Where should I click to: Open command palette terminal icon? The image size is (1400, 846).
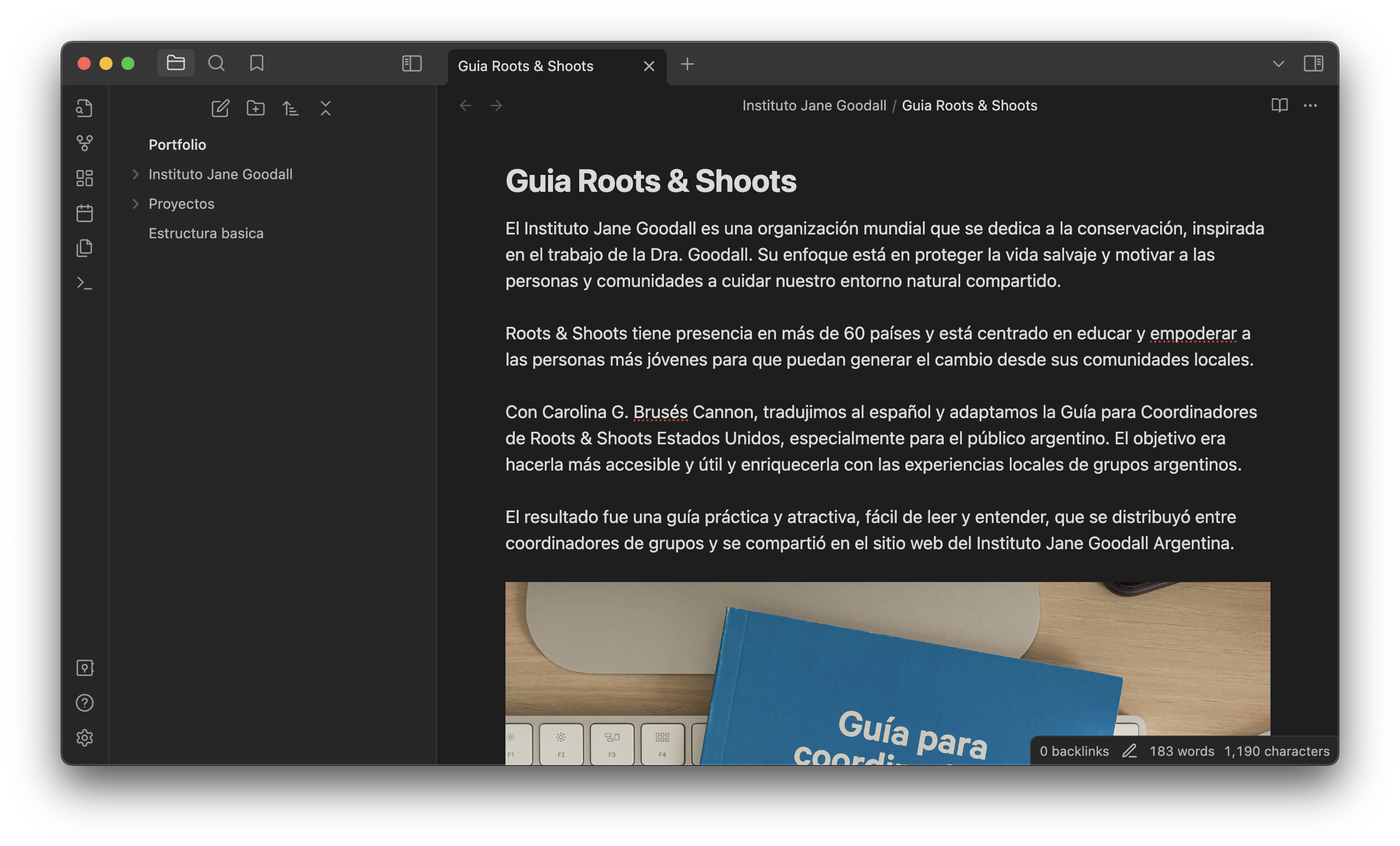pyautogui.click(x=85, y=283)
